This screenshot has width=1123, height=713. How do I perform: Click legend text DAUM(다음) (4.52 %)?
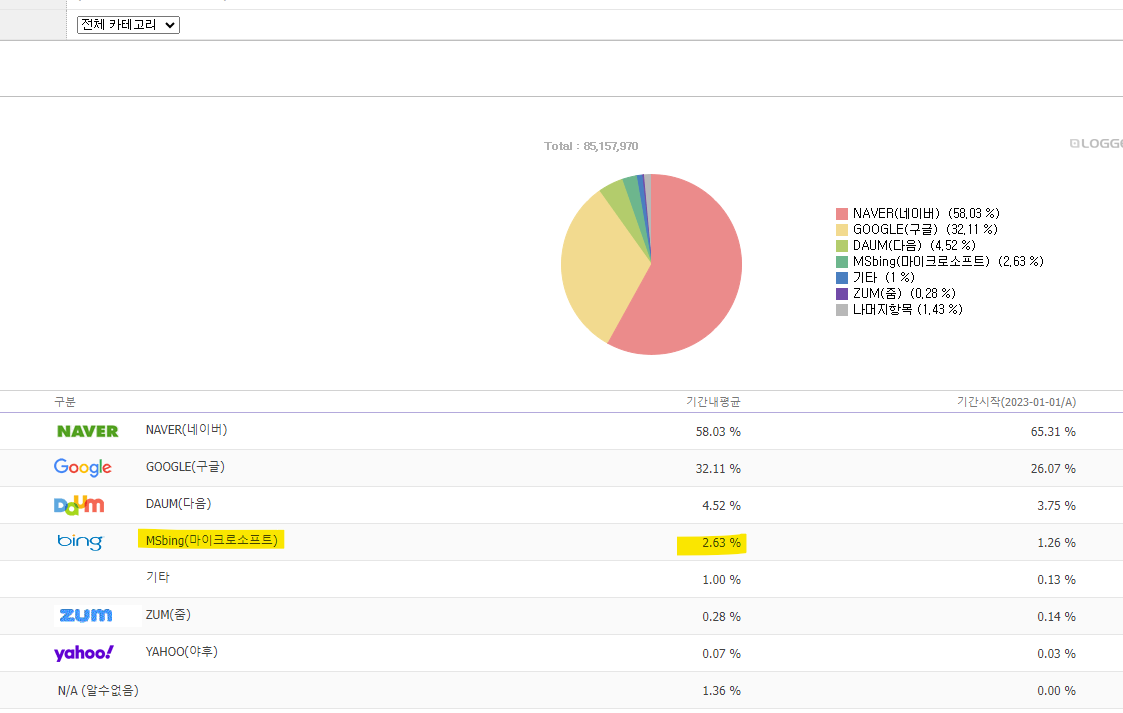pyautogui.click(x=914, y=246)
